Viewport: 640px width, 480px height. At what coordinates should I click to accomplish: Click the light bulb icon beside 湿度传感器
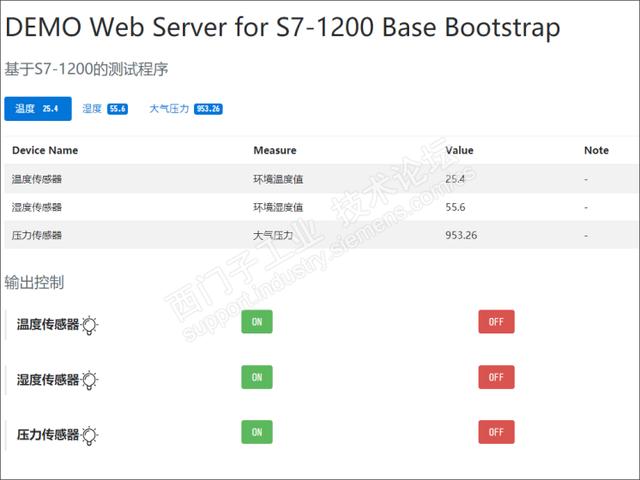[x=90, y=380]
